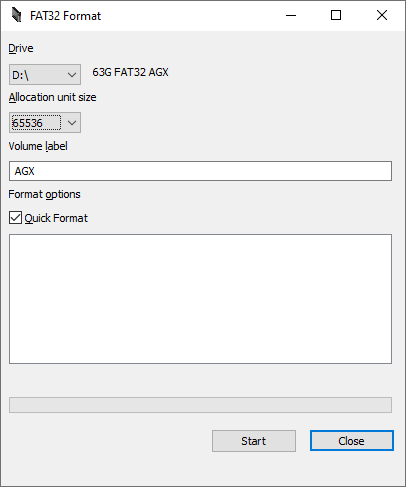Minimize the FAT32 Format window

[291, 15]
